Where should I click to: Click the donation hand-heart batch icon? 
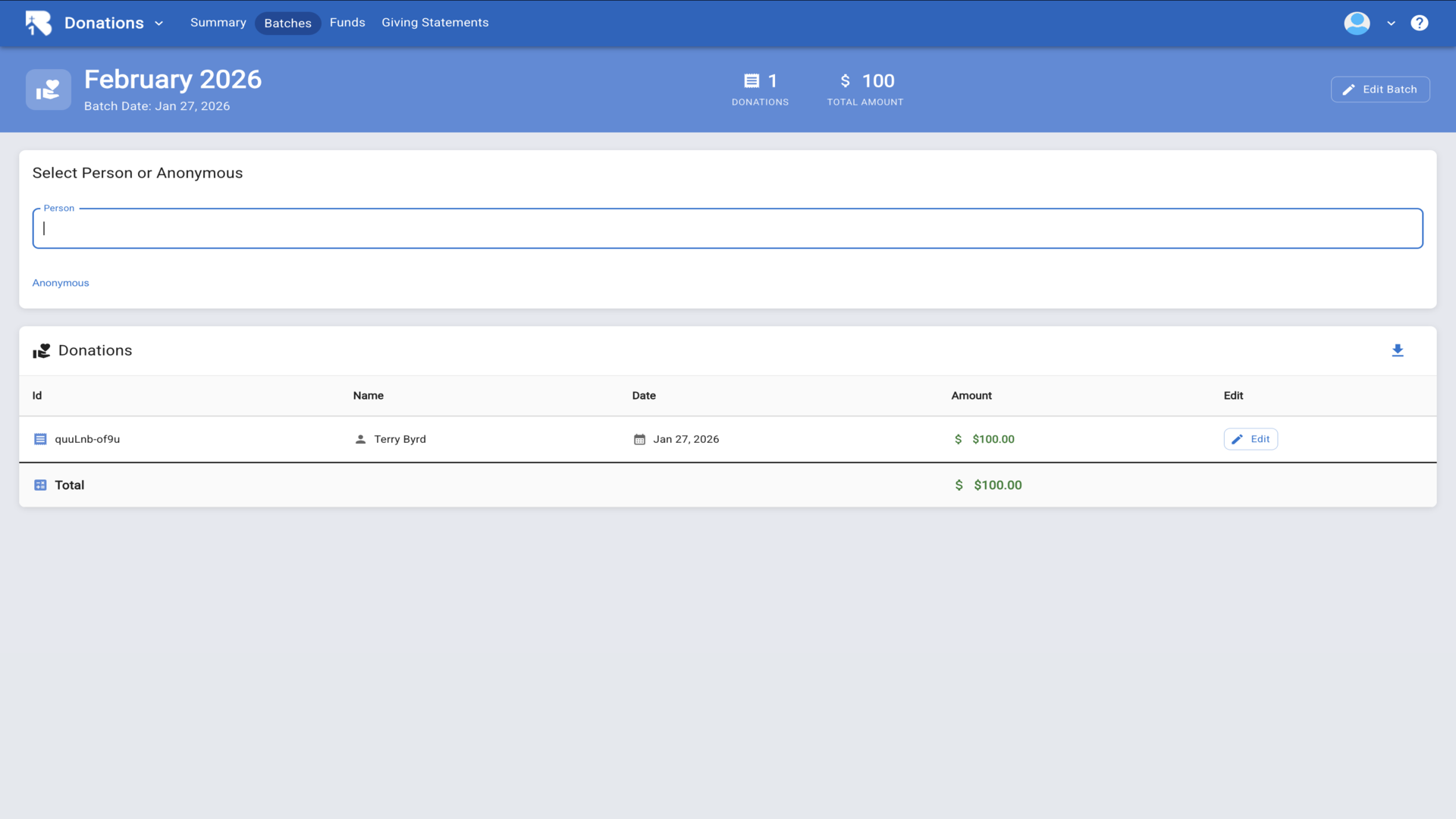49,89
